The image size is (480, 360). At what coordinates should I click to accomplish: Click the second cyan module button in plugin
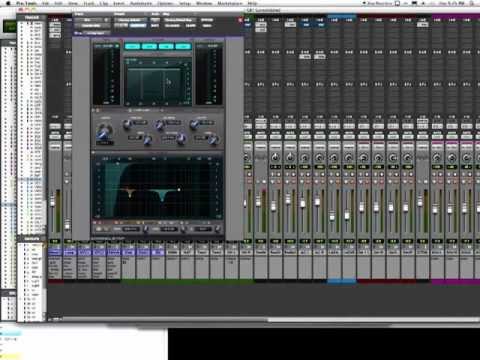click(x=149, y=46)
